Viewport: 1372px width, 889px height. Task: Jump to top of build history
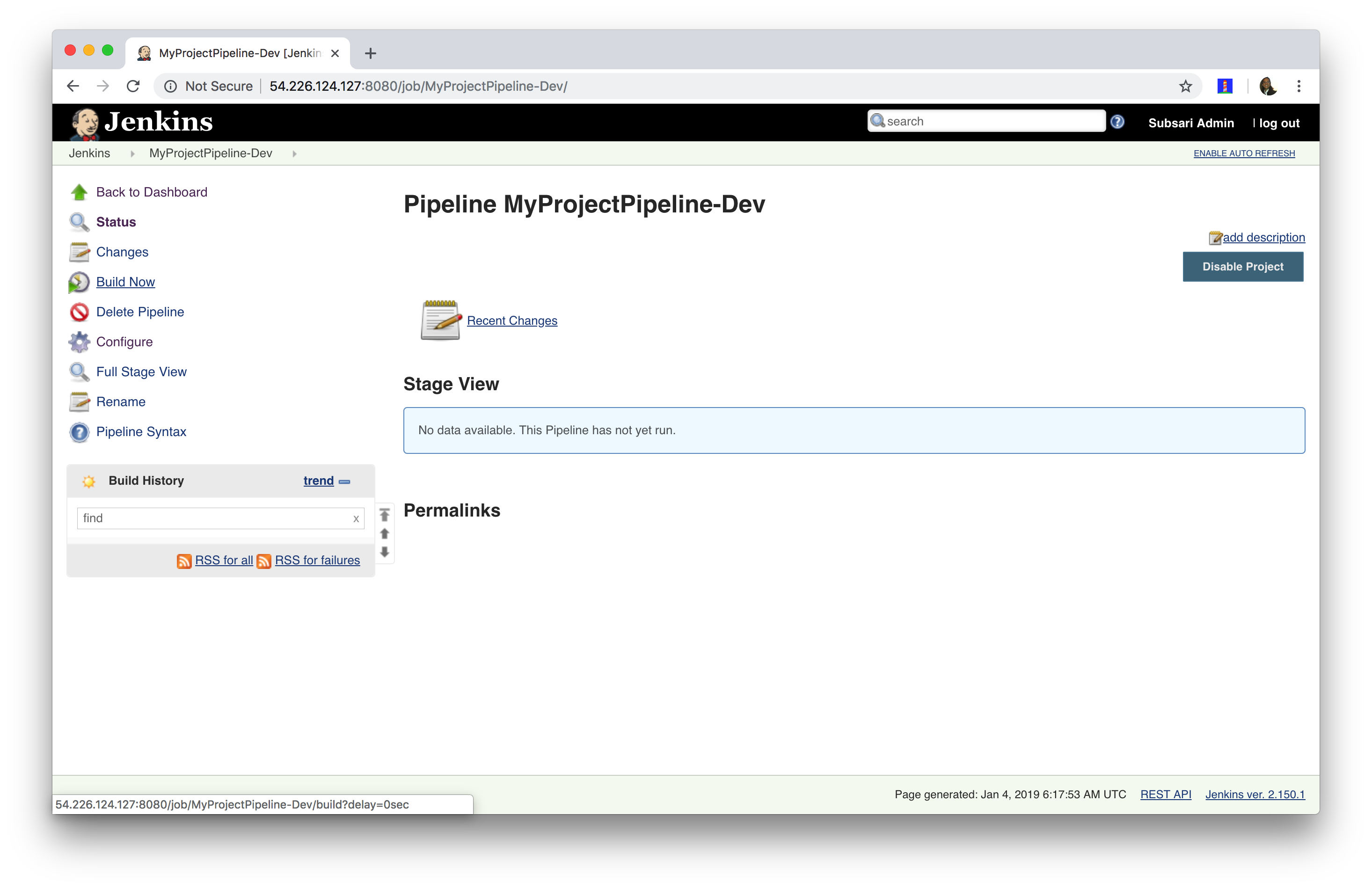tap(385, 514)
